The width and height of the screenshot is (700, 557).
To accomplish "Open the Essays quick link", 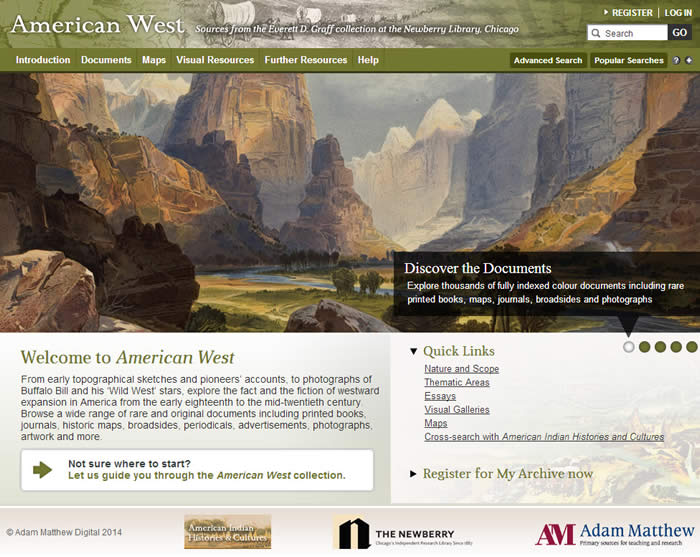I will (440, 396).
